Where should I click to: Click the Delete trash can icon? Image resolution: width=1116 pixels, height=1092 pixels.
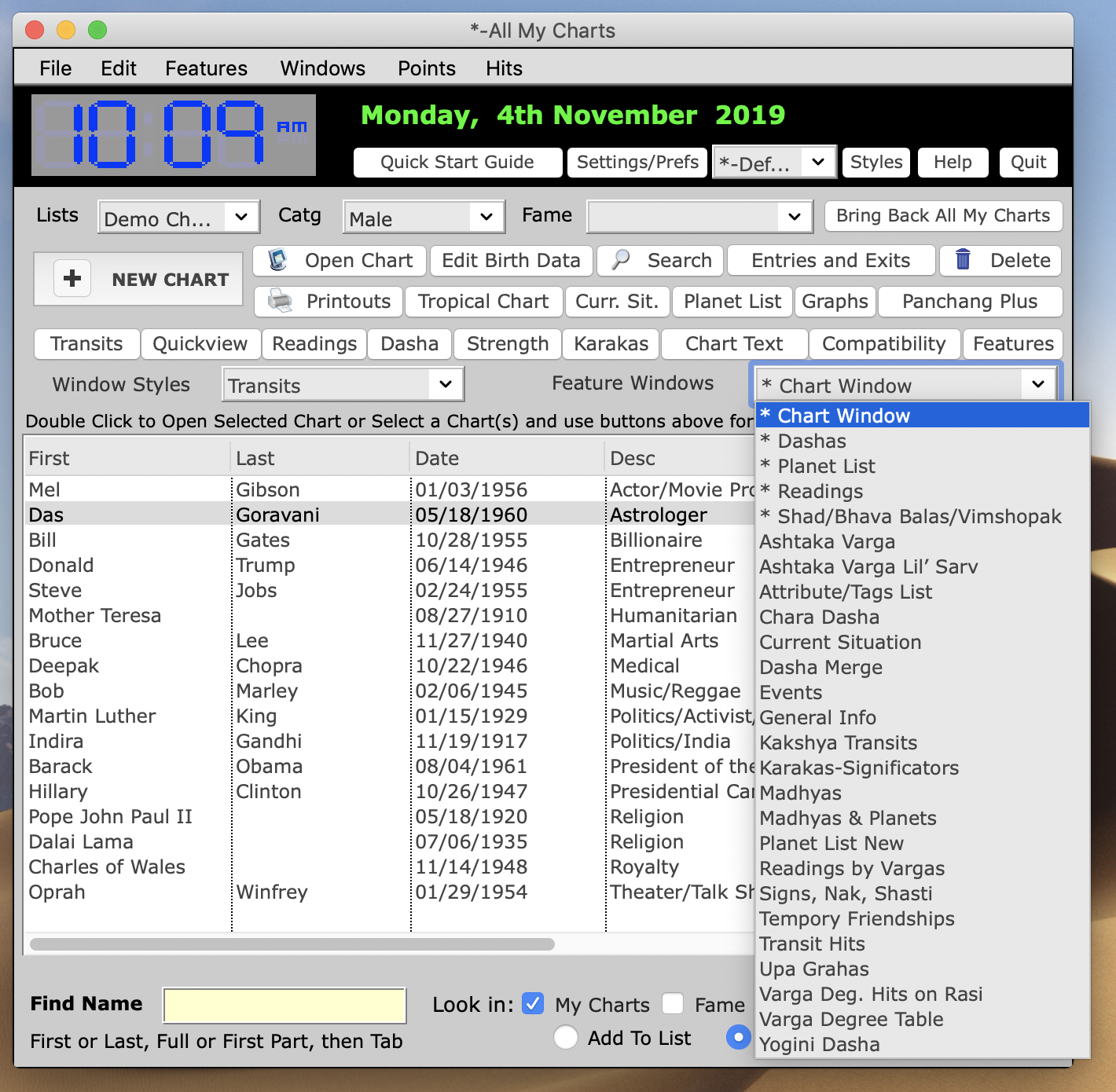tap(963, 259)
